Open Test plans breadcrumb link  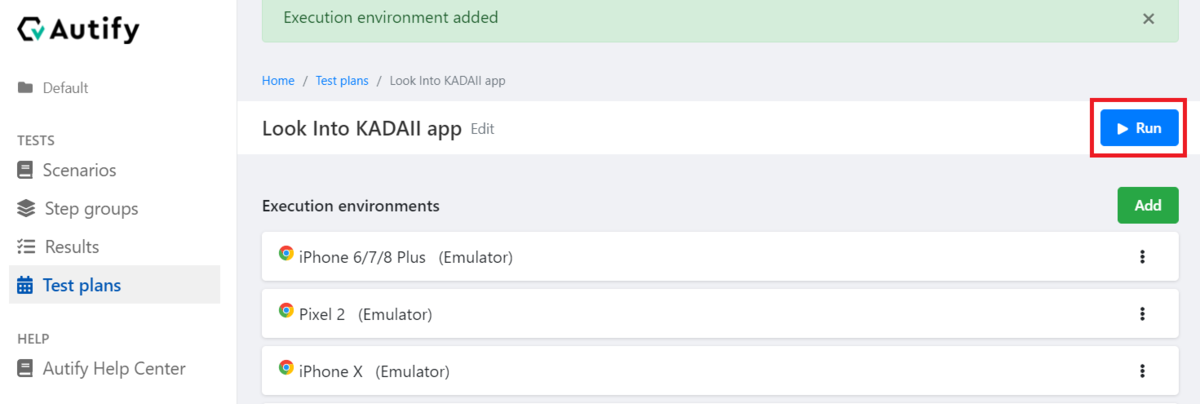coord(342,80)
